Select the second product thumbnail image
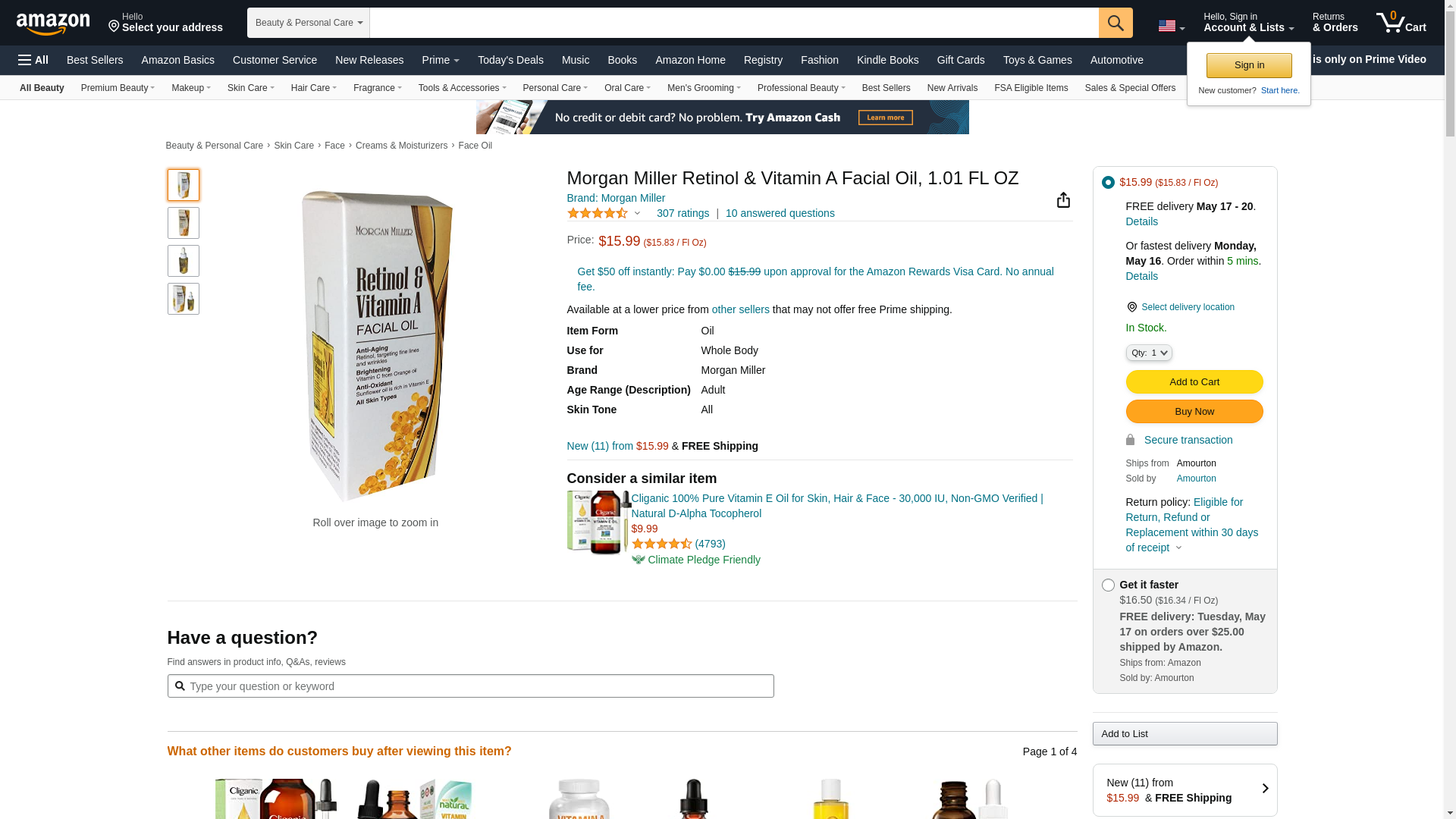 pyautogui.click(x=184, y=223)
